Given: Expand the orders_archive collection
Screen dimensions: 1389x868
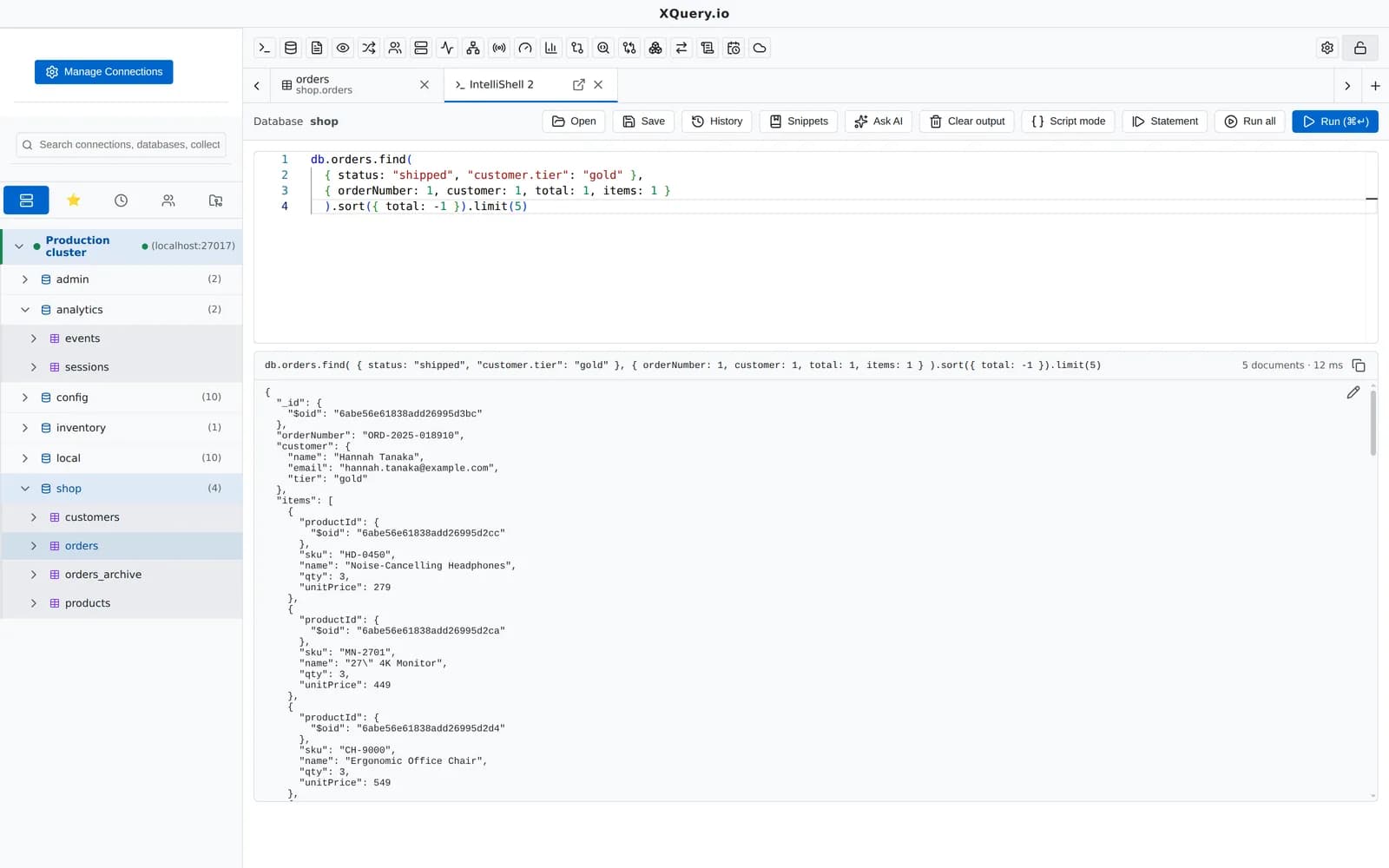Looking at the screenshot, I should (x=34, y=575).
